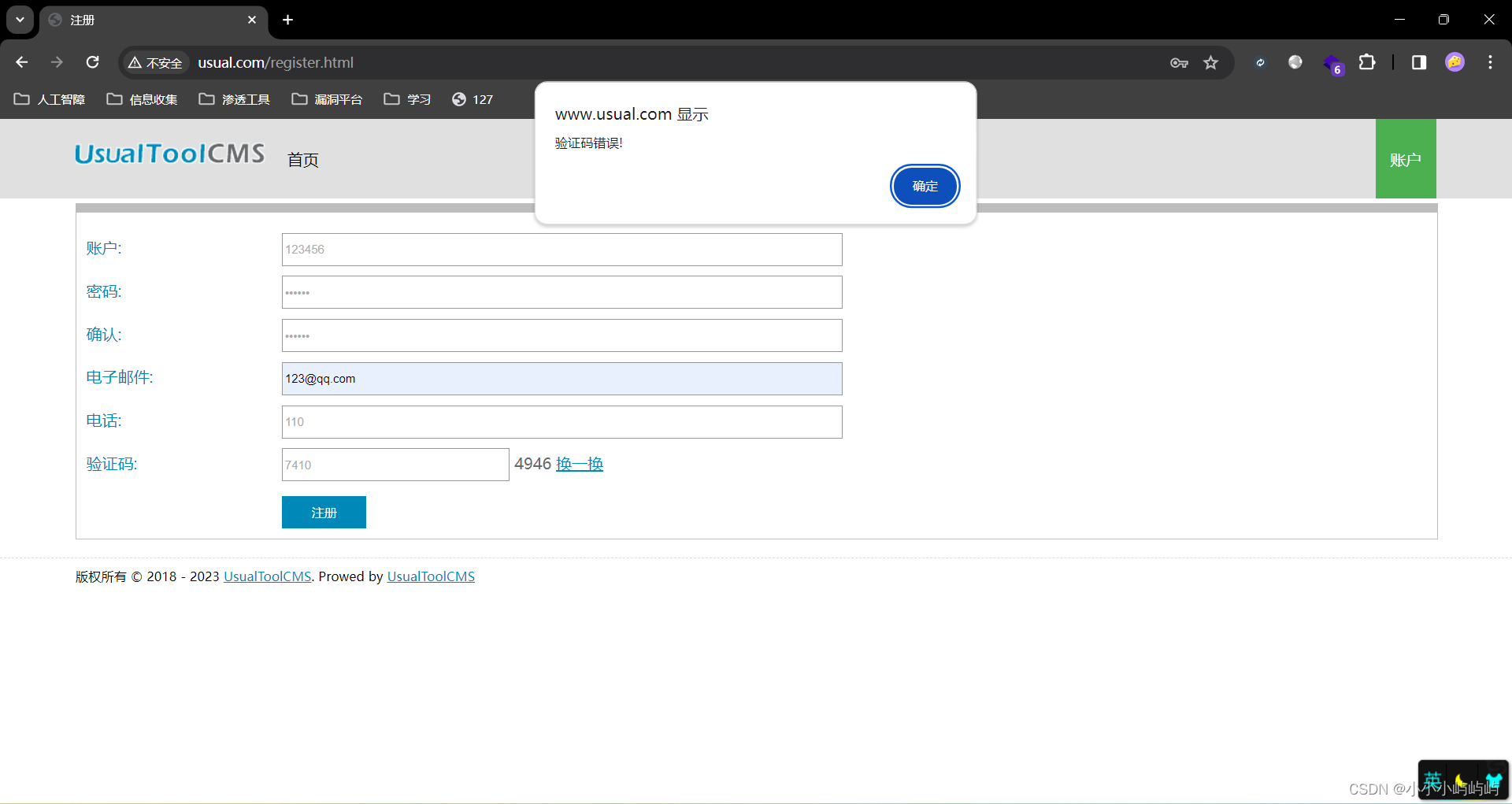Click the 电子邮件: label
The width and height of the screenshot is (1512, 804).
(x=120, y=377)
